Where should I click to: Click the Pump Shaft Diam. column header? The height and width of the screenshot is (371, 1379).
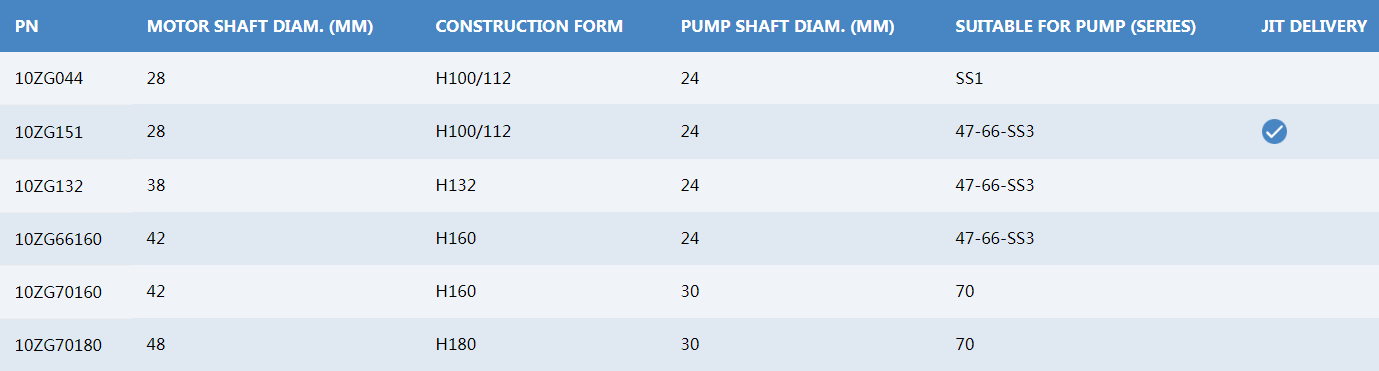click(x=788, y=26)
